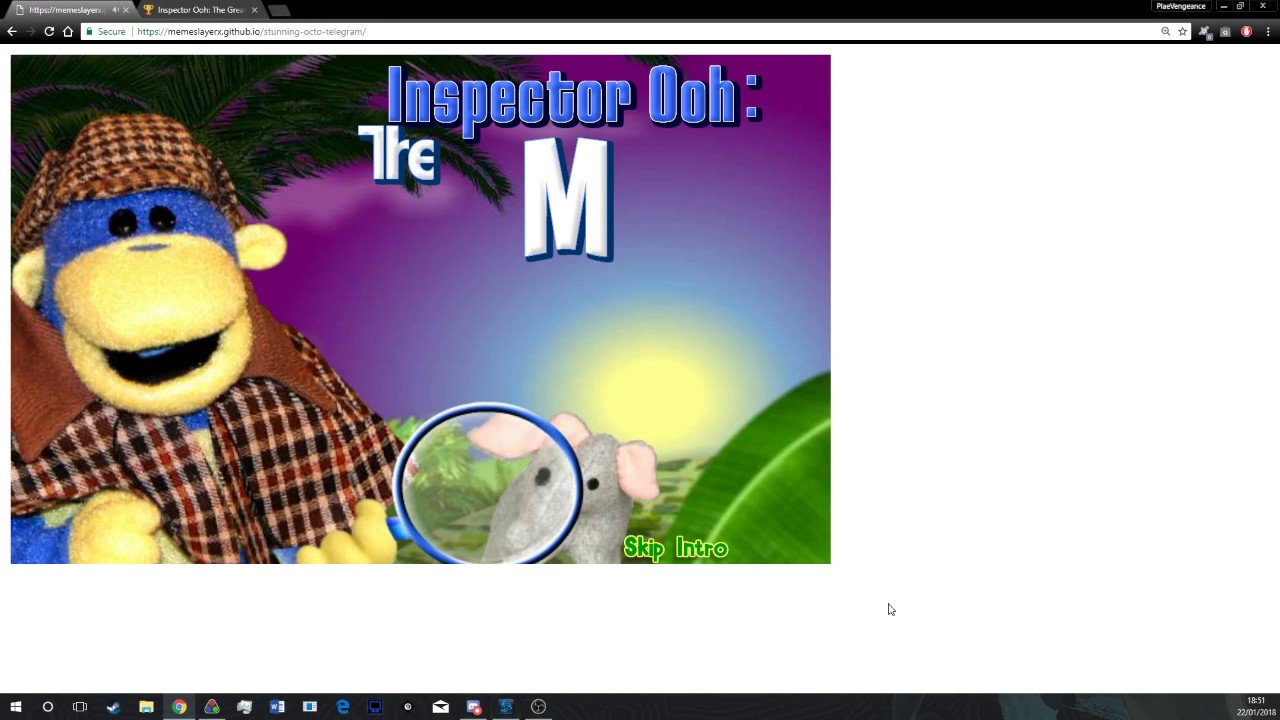This screenshot has height=720, width=1280.
Task: Go forward with the browser's forward arrow
Action: [x=30, y=32]
